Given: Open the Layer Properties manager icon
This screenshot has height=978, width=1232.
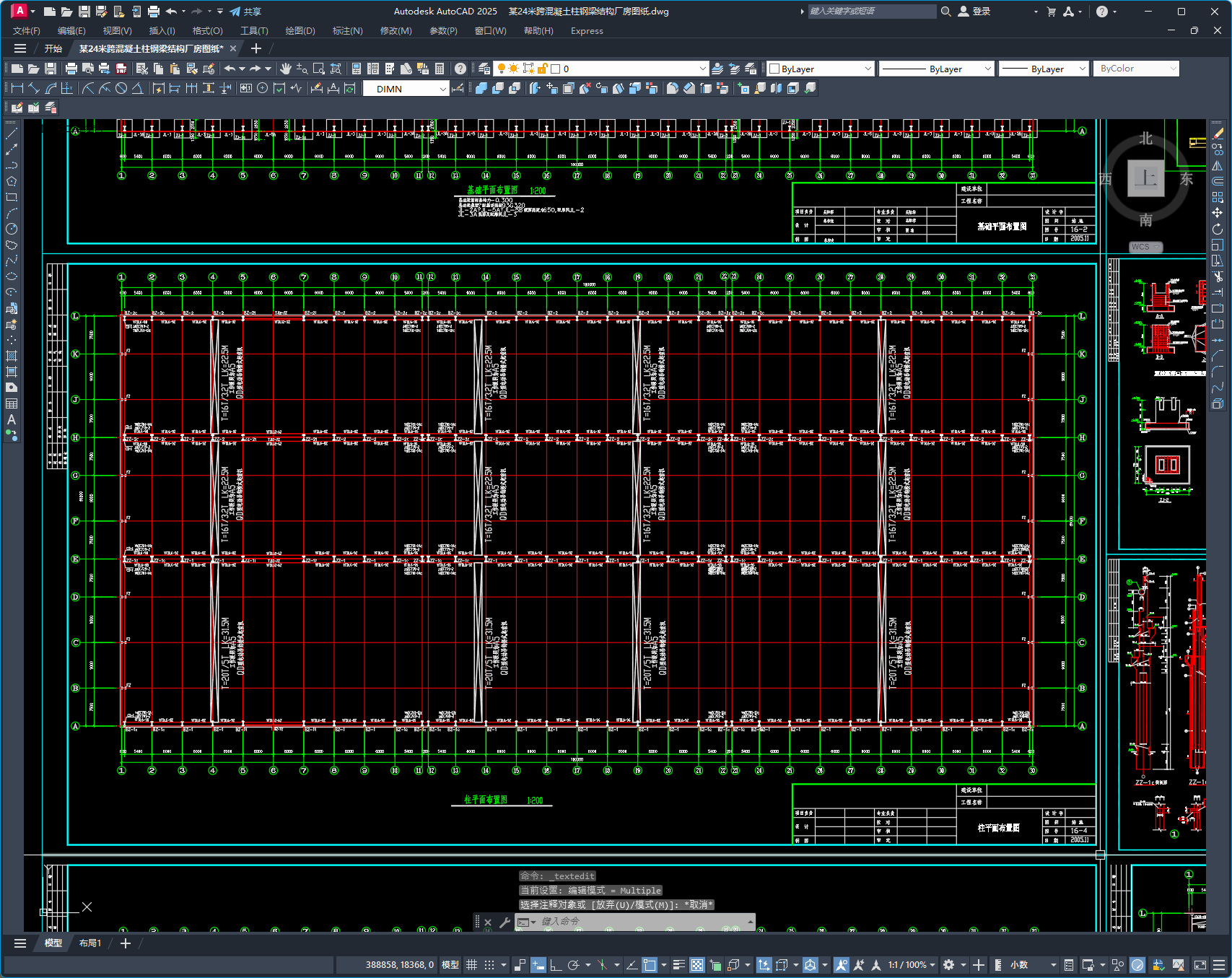Looking at the screenshot, I should pos(484,69).
